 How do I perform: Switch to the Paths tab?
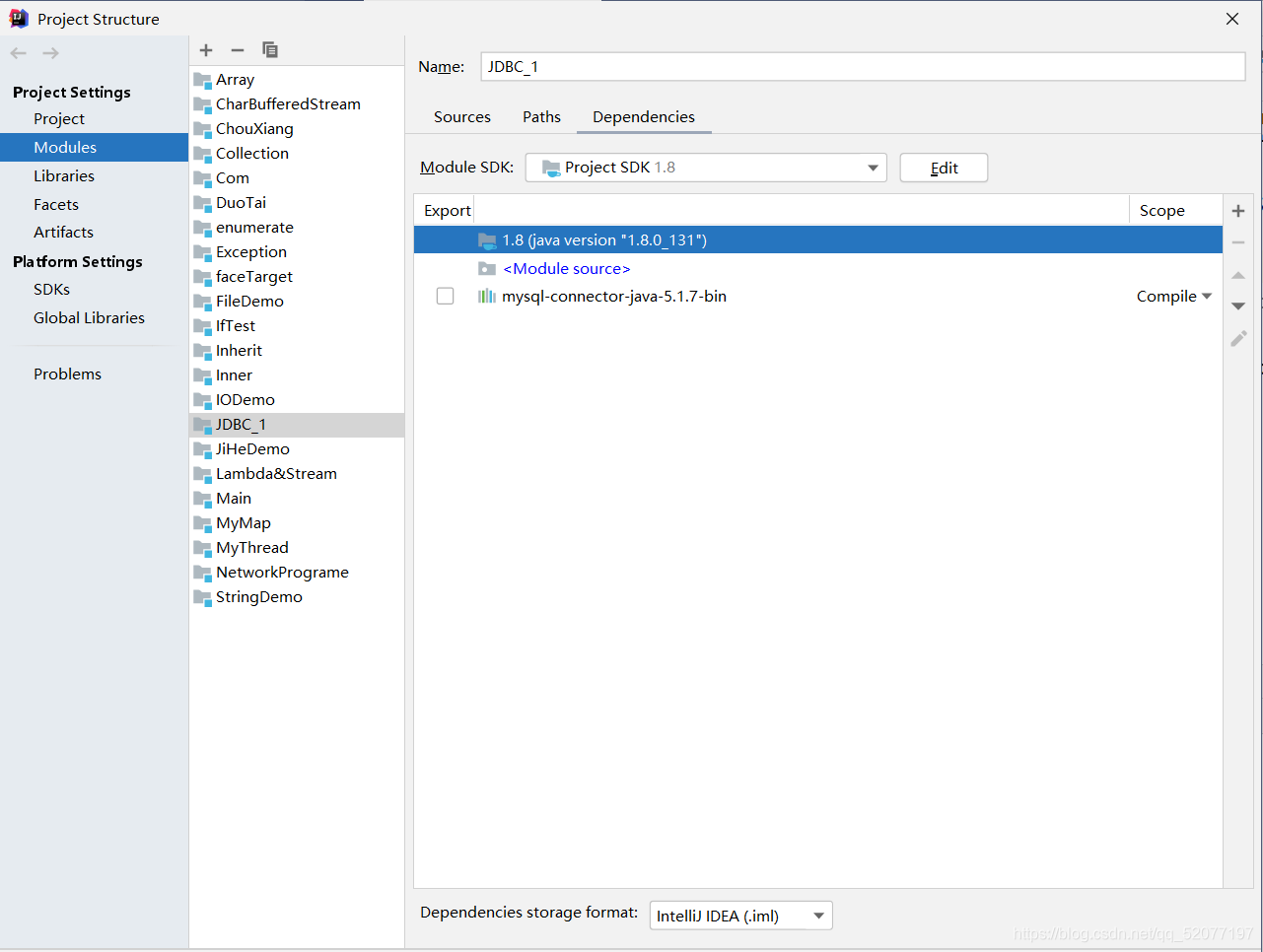tap(541, 117)
